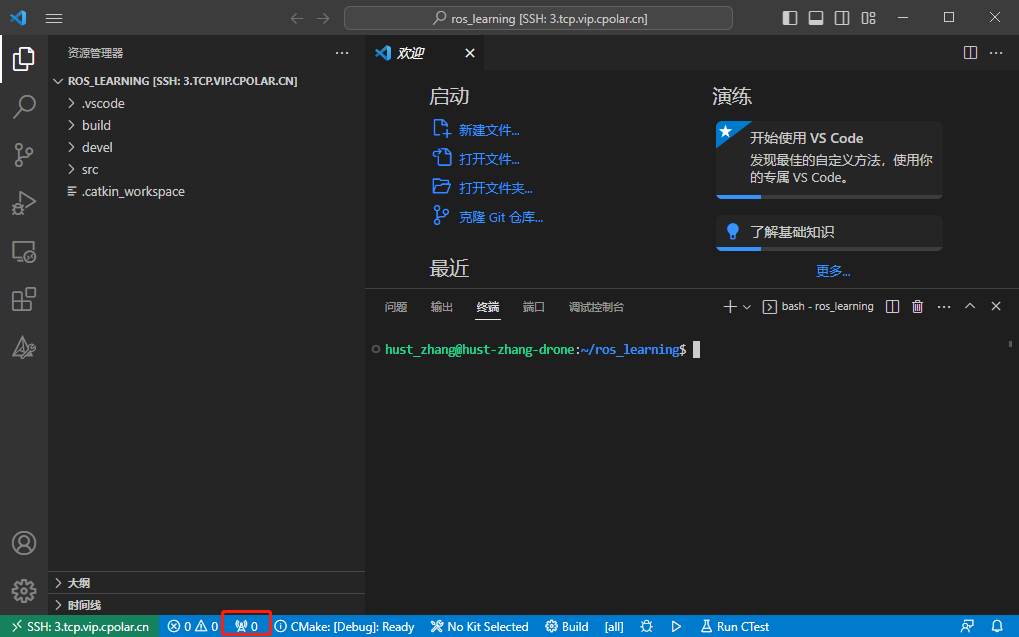Expand the src folder

90,169
